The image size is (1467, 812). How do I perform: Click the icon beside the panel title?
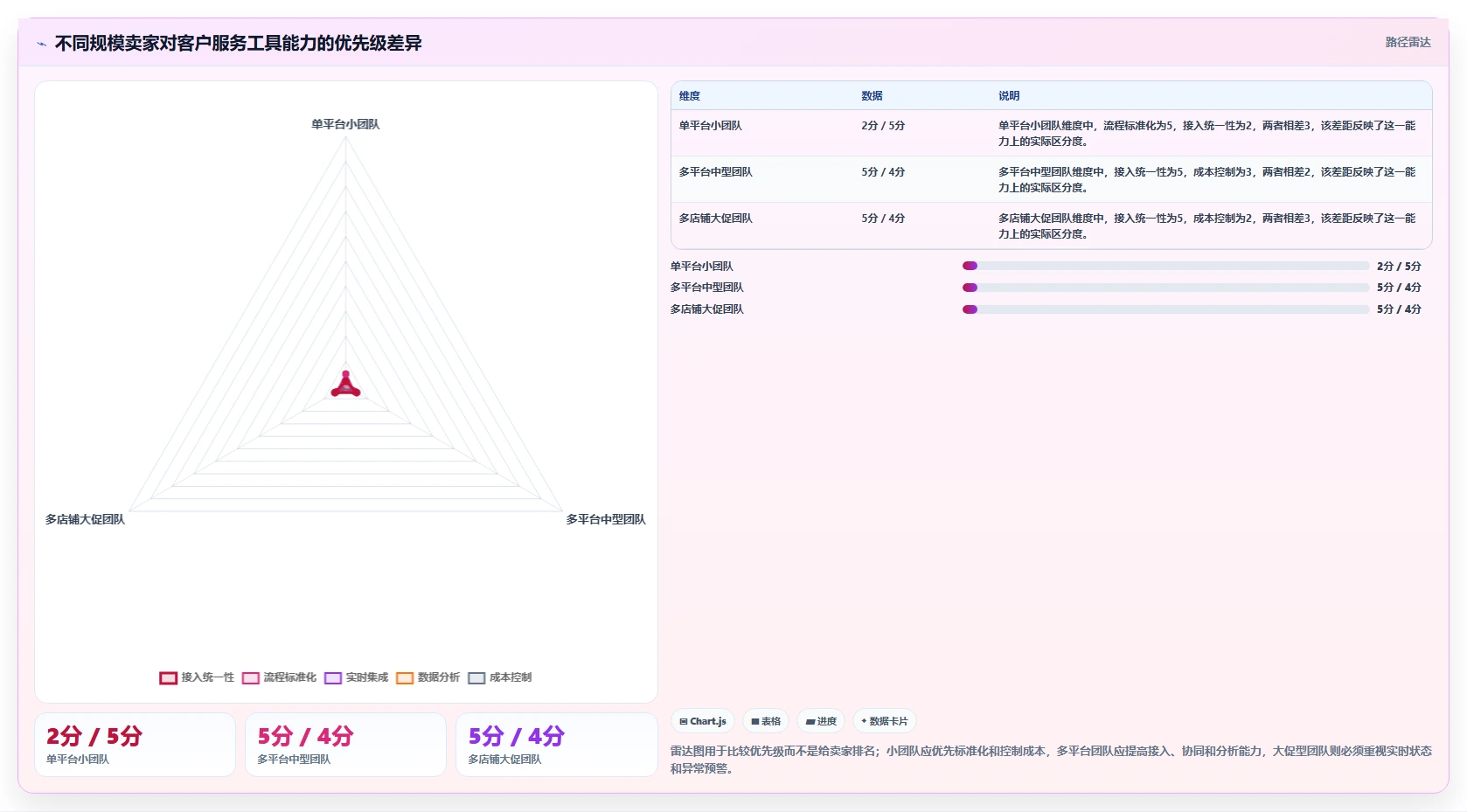(41, 44)
